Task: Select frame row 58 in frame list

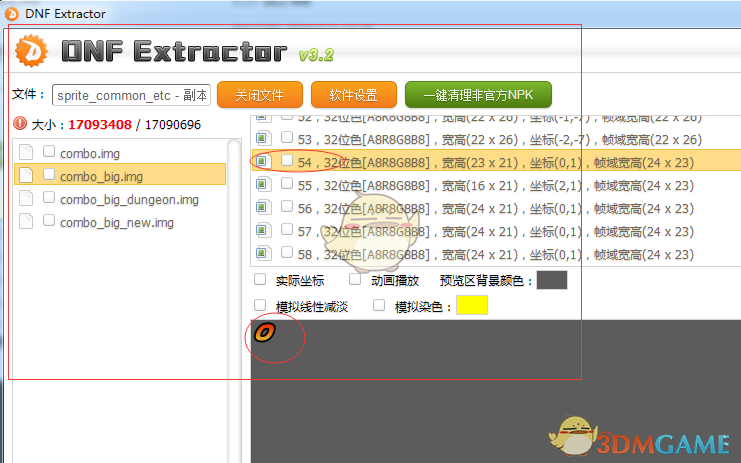Action: click(496, 255)
